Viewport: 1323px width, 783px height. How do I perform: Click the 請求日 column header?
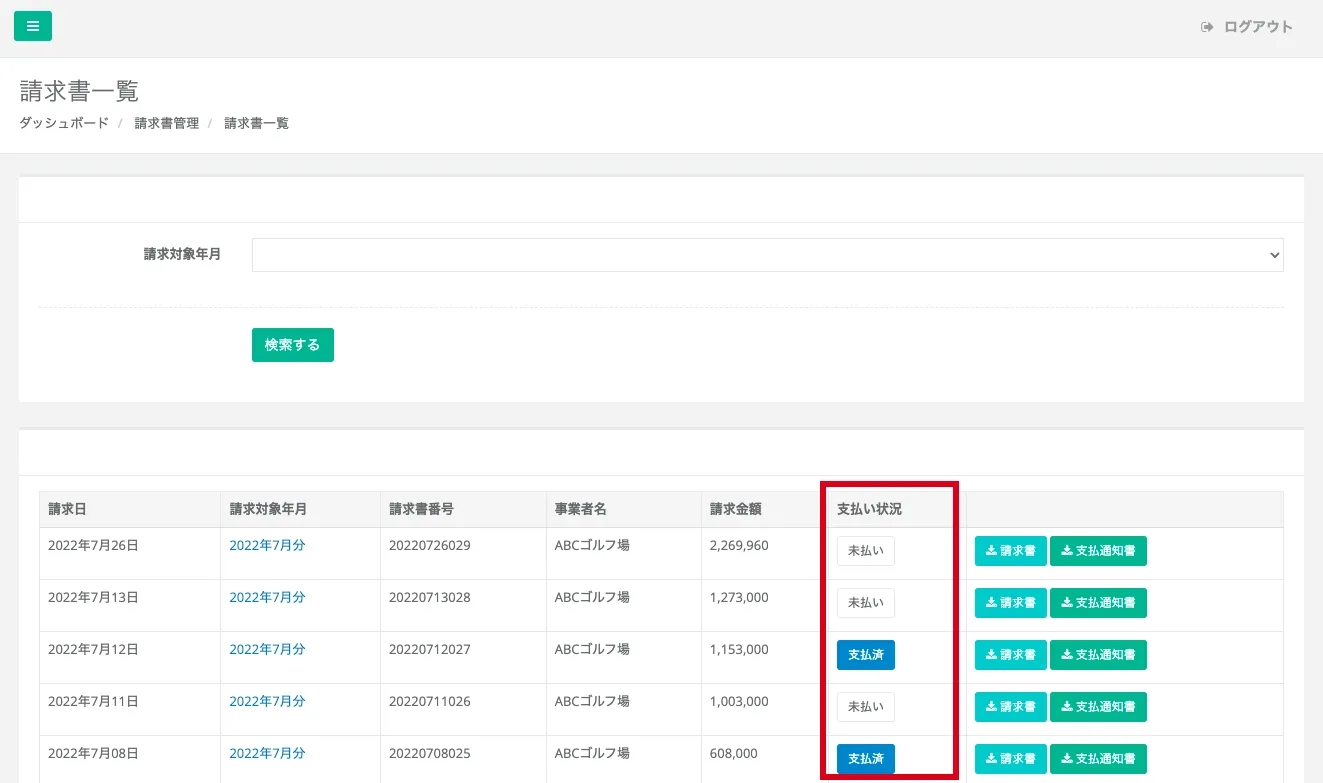tap(67, 509)
